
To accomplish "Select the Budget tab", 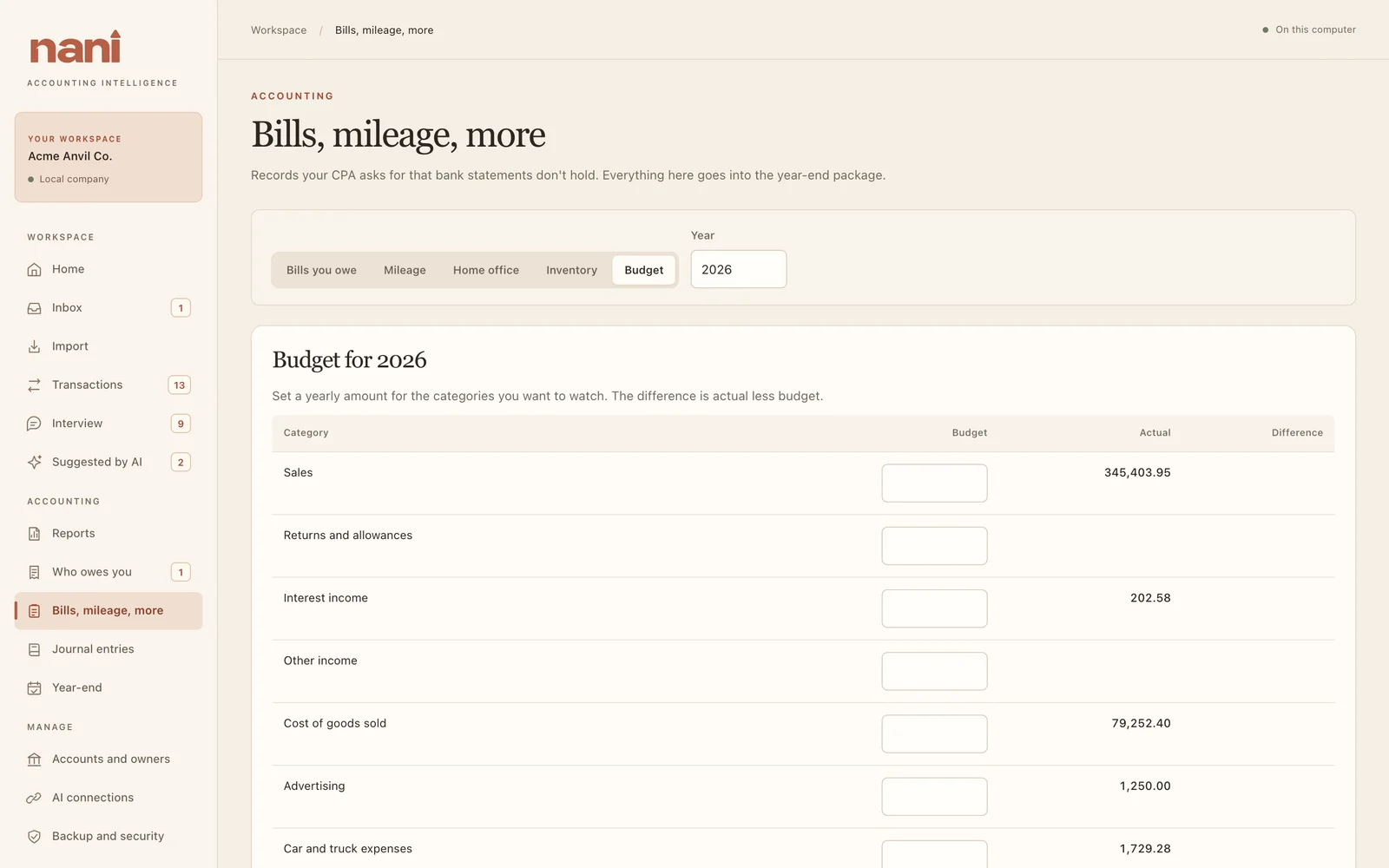I will click(x=644, y=270).
